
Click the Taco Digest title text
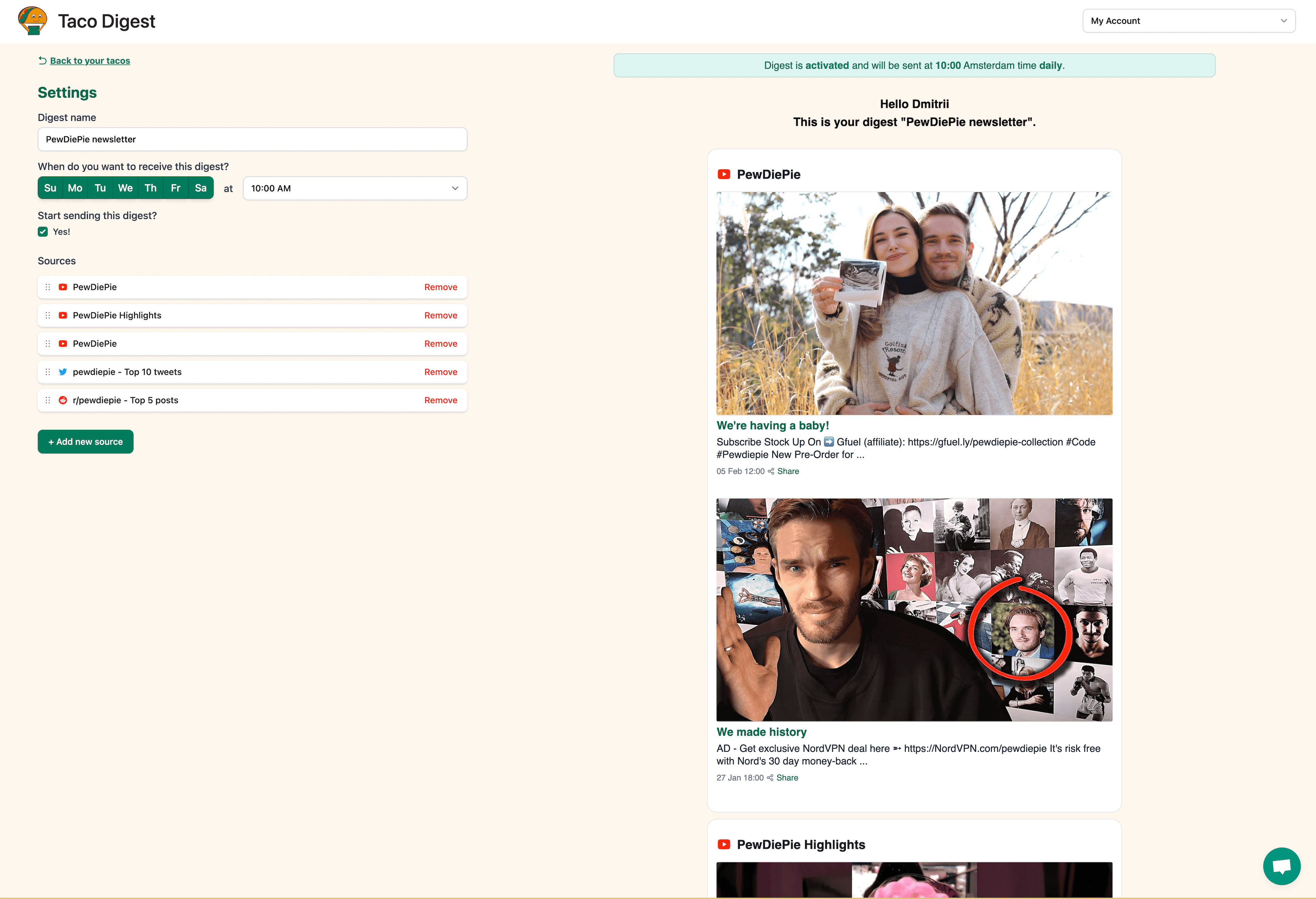click(x=107, y=21)
